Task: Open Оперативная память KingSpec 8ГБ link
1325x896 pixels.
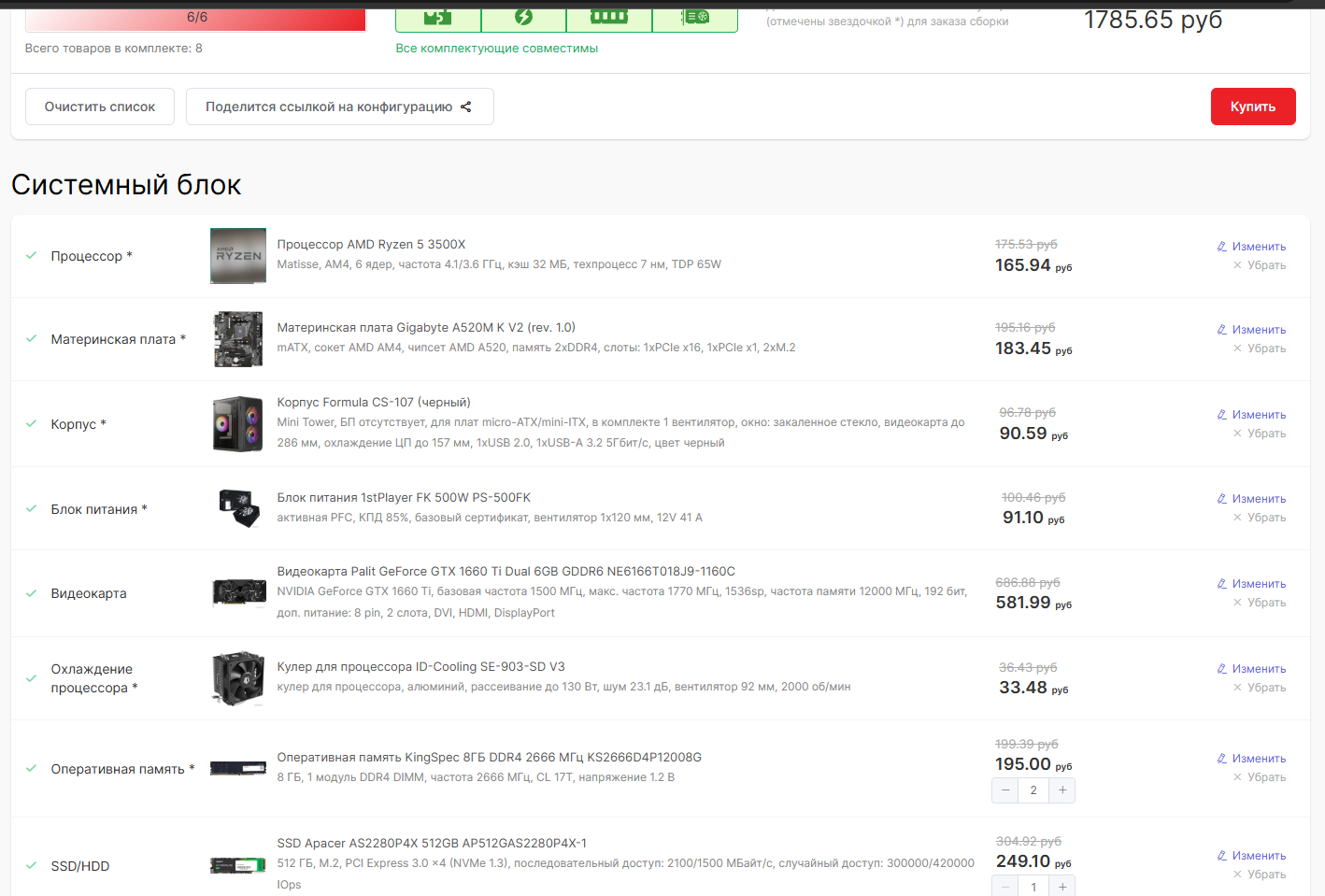Action: click(x=489, y=757)
